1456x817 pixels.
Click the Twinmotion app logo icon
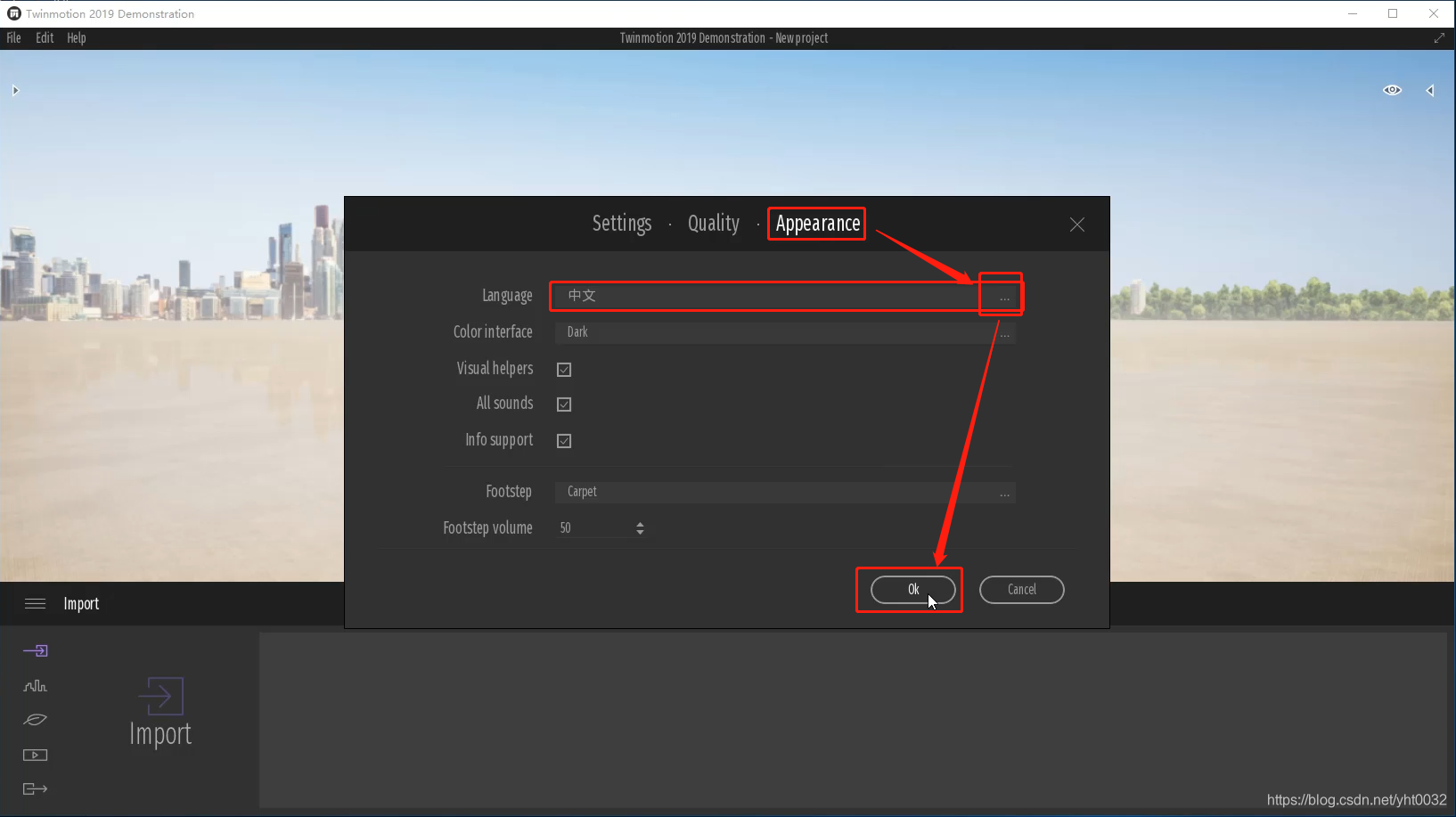tap(13, 13)
